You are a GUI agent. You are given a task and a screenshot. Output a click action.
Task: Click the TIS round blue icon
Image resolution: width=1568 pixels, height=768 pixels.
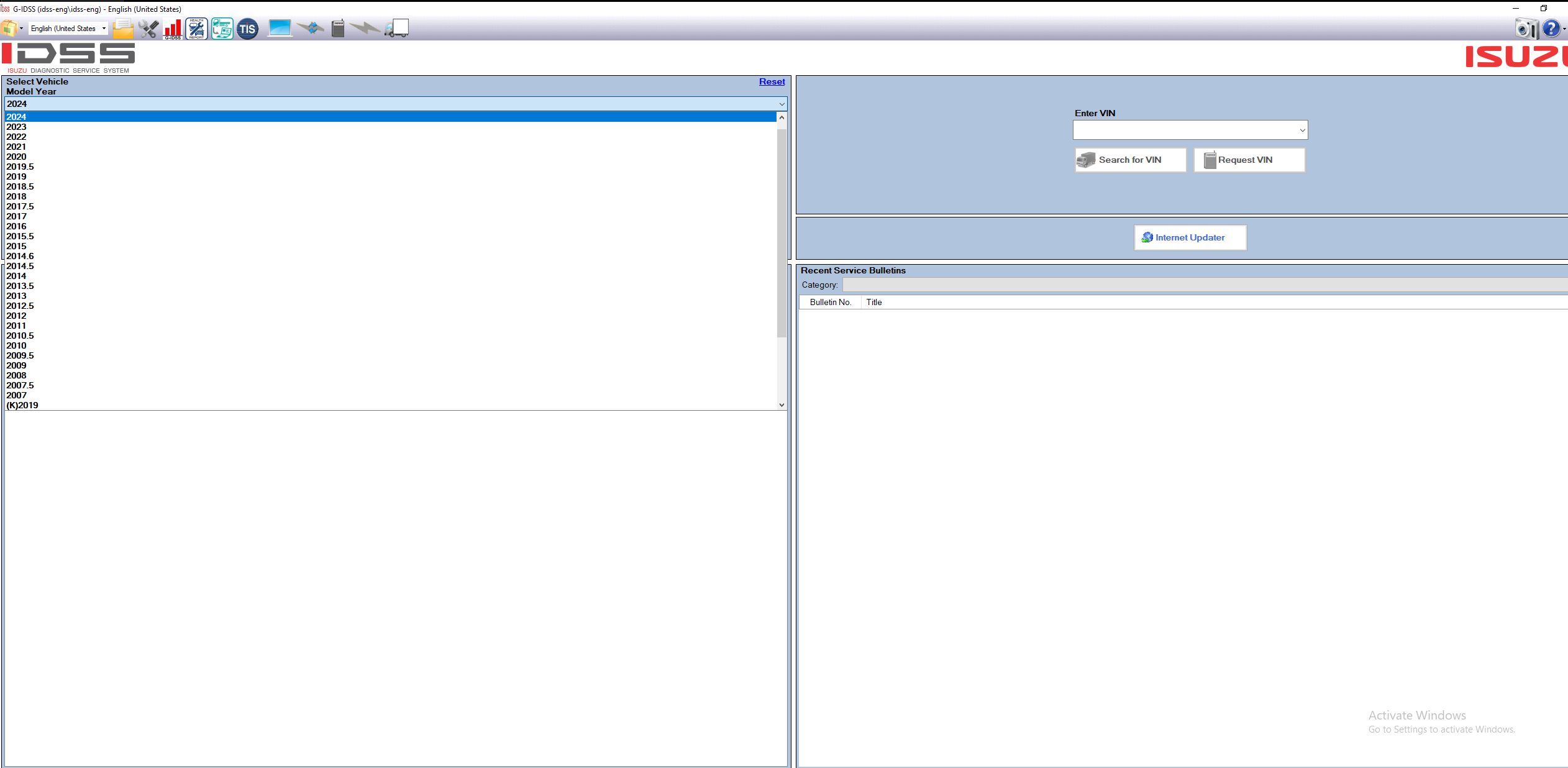[x=247, y=29]
